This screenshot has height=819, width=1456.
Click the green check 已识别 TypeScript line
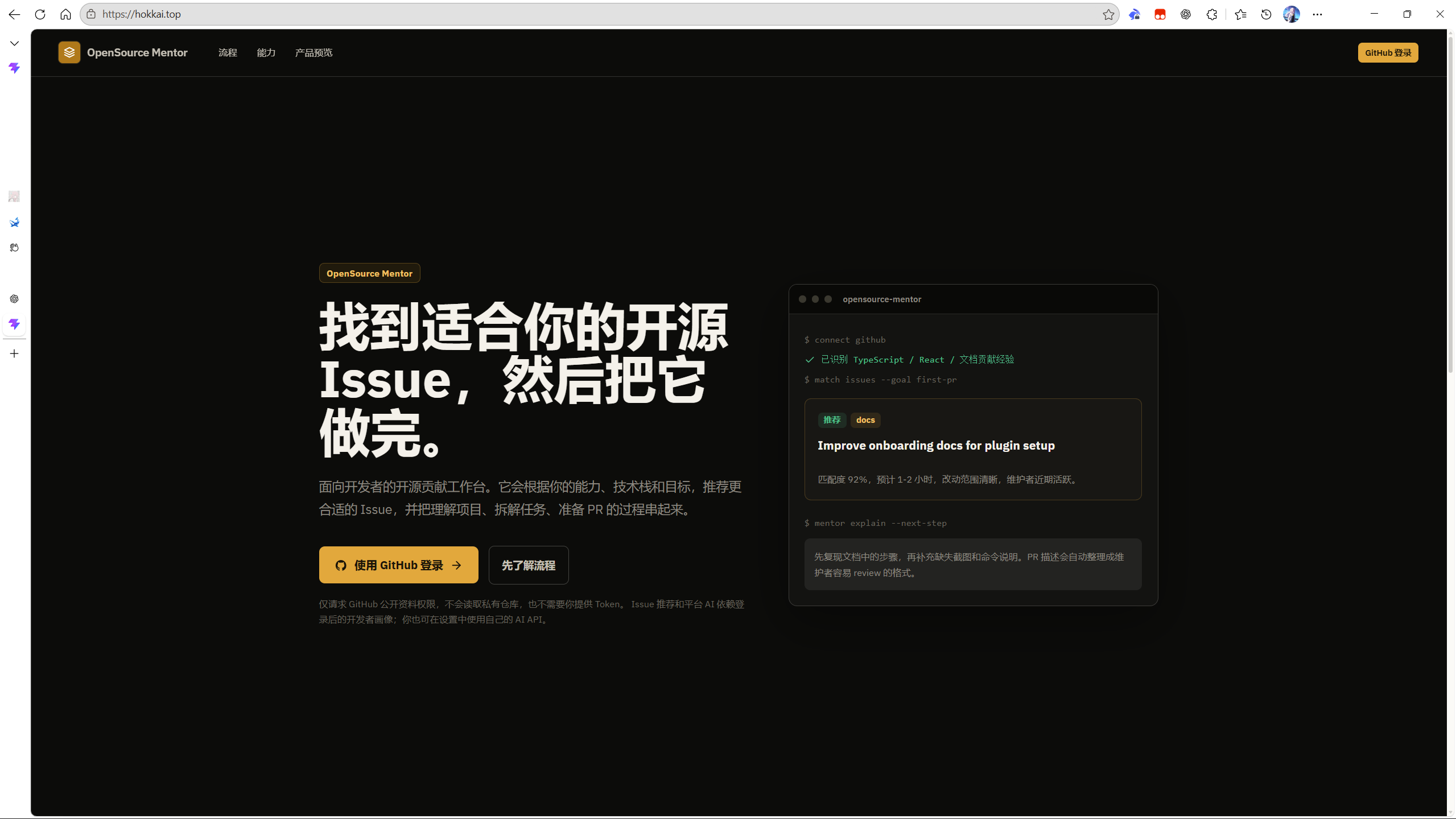pyautogui.click(x=910, y=360)
